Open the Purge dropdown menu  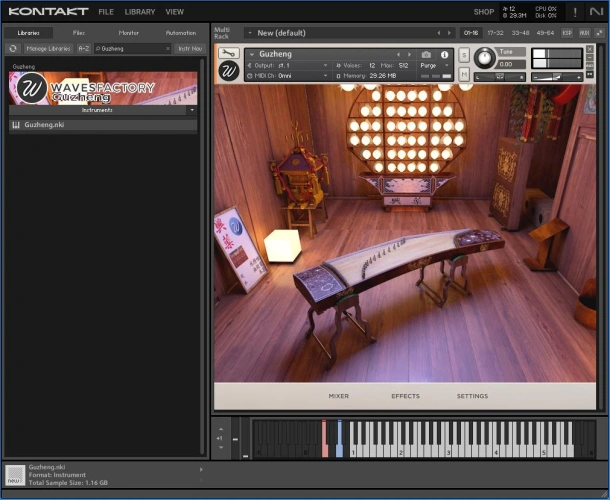click(x=432, y=65)
